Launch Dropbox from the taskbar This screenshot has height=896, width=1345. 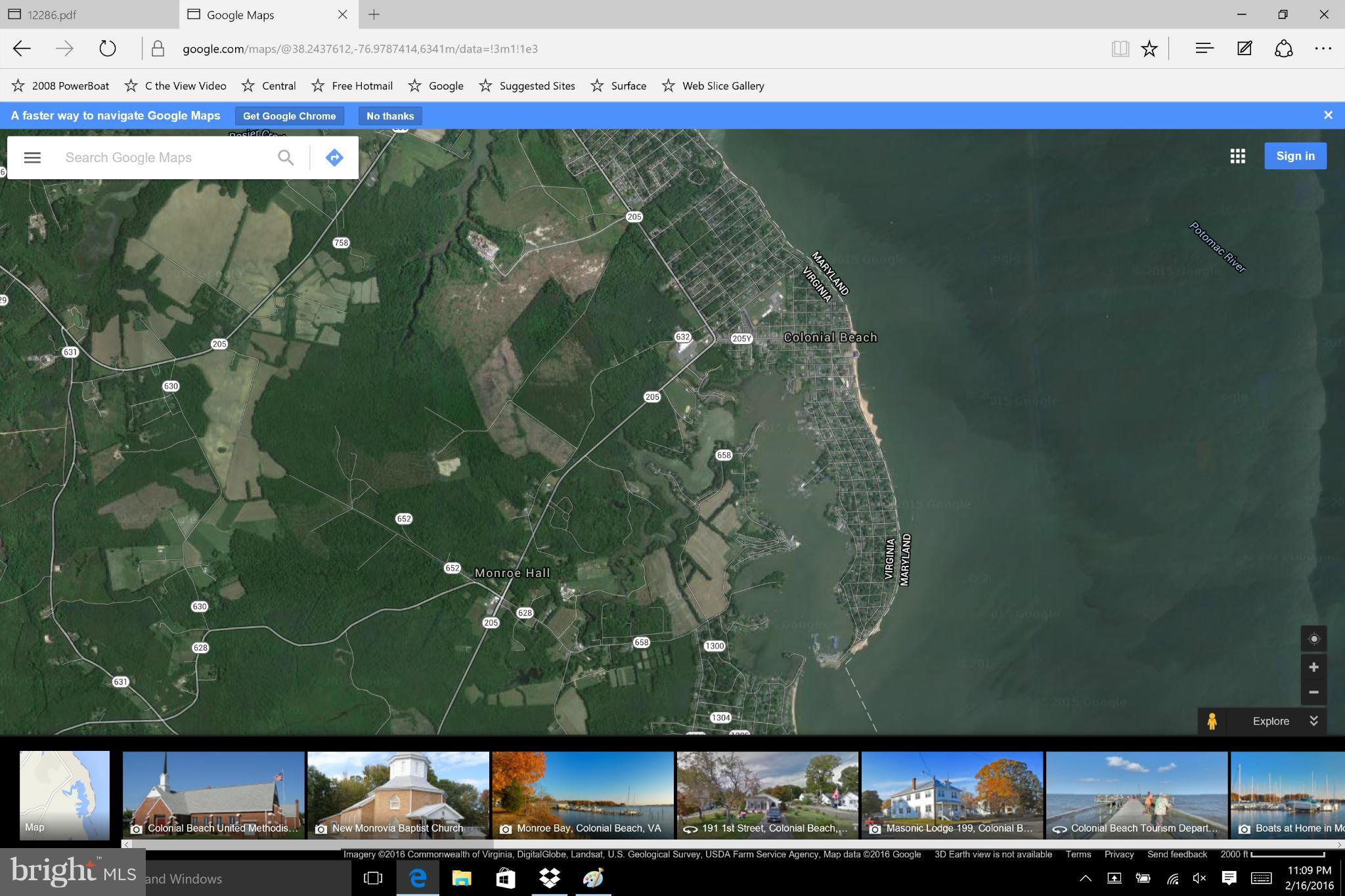coord(549,878)
